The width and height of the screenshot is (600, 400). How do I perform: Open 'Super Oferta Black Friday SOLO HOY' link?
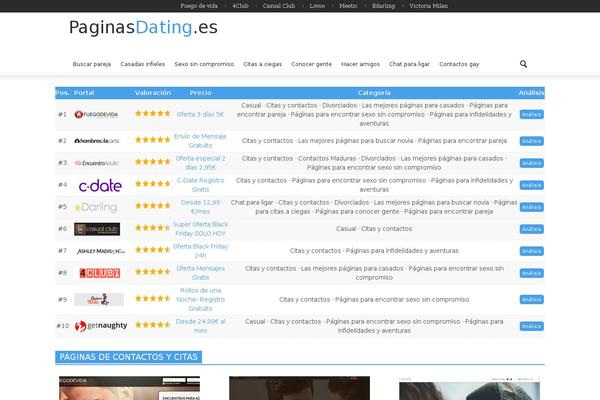tap(200, 229)
